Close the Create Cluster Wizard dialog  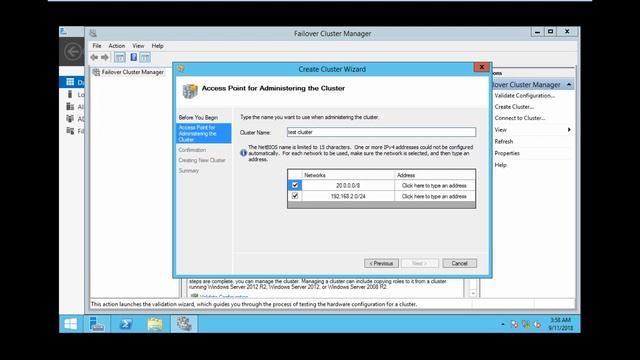(482, 67)
